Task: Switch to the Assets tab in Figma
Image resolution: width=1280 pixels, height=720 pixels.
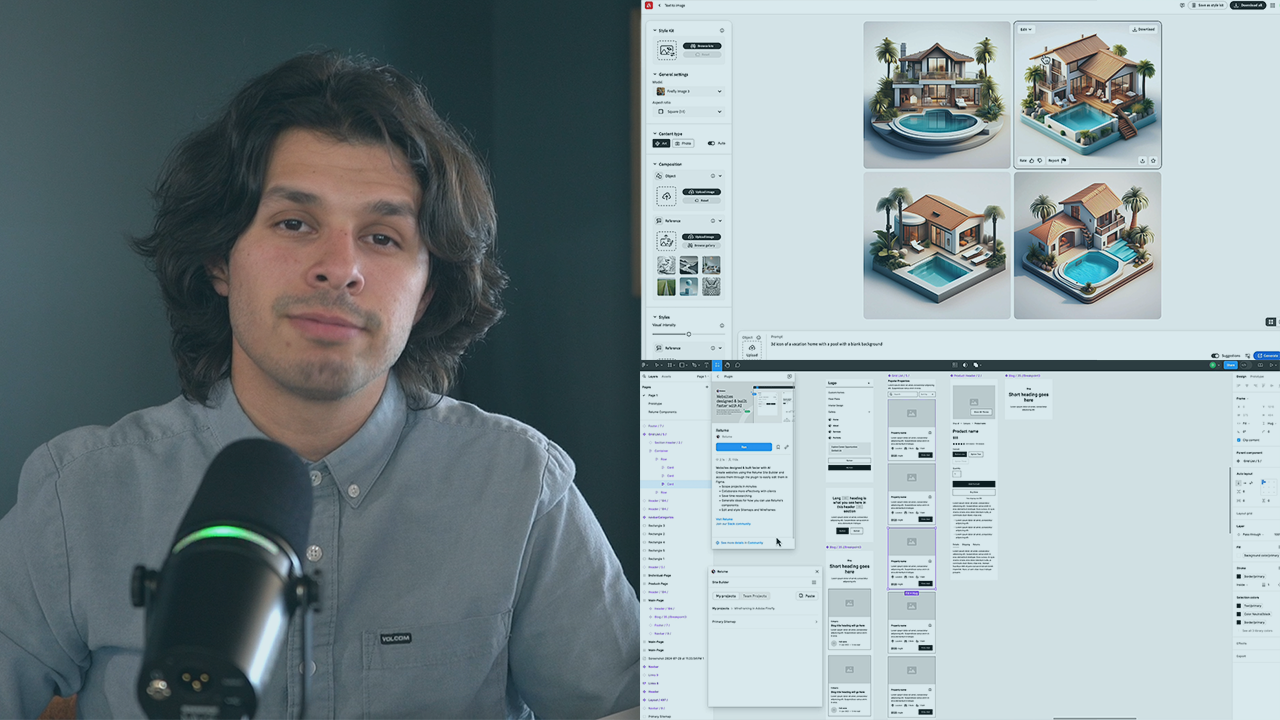Action: pyautogui.click(x=667, y=376)
